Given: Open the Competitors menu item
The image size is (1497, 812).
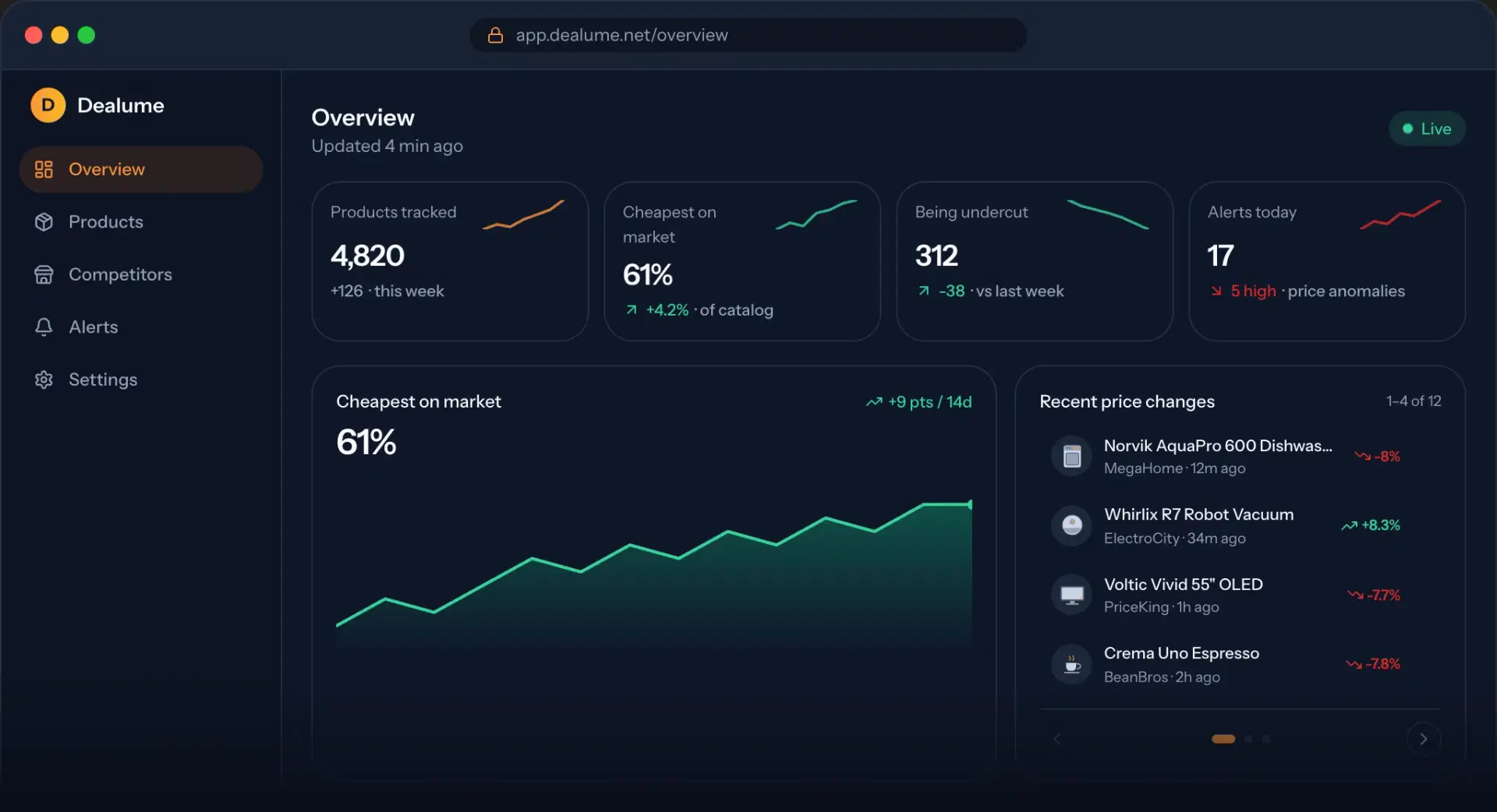Looking at the screenshot, I should (x=141, y=274).
